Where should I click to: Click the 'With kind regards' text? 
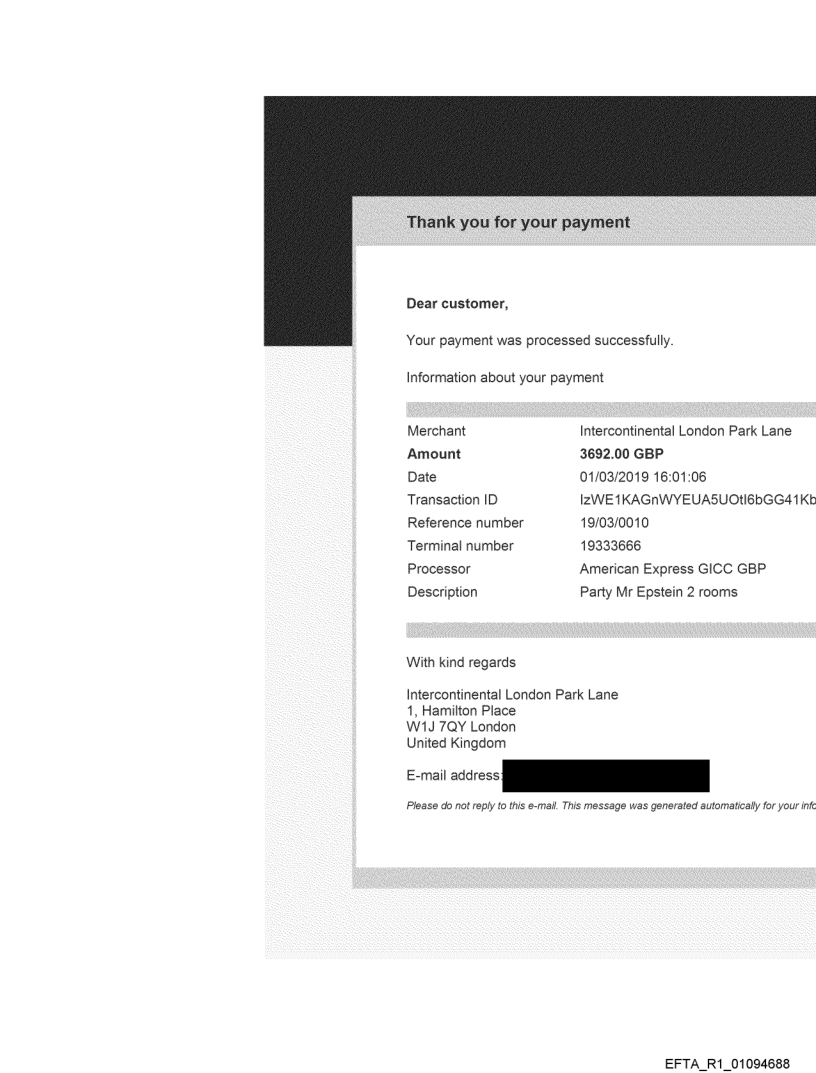tap(463, 662)
